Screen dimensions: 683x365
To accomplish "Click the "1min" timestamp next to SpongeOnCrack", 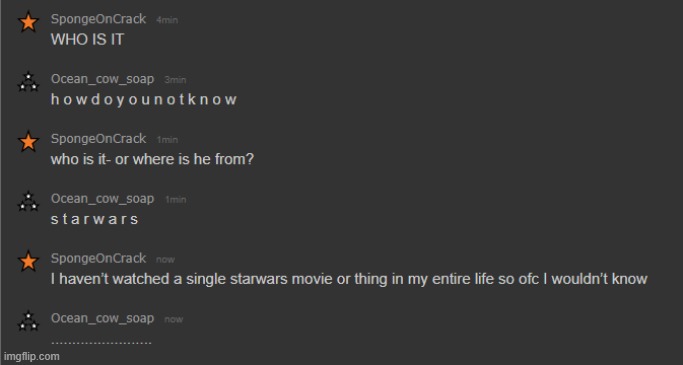I will click(167, 140).
